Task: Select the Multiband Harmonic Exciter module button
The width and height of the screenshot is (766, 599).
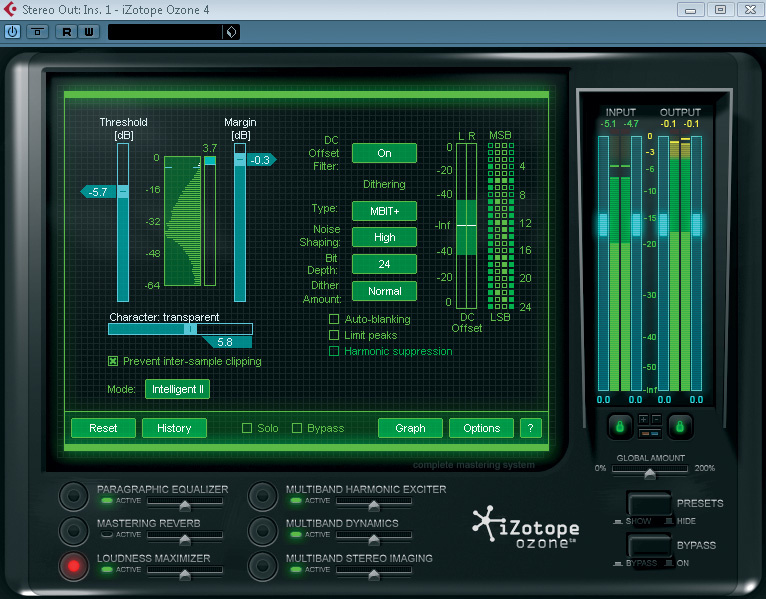Action: [262, 496]
